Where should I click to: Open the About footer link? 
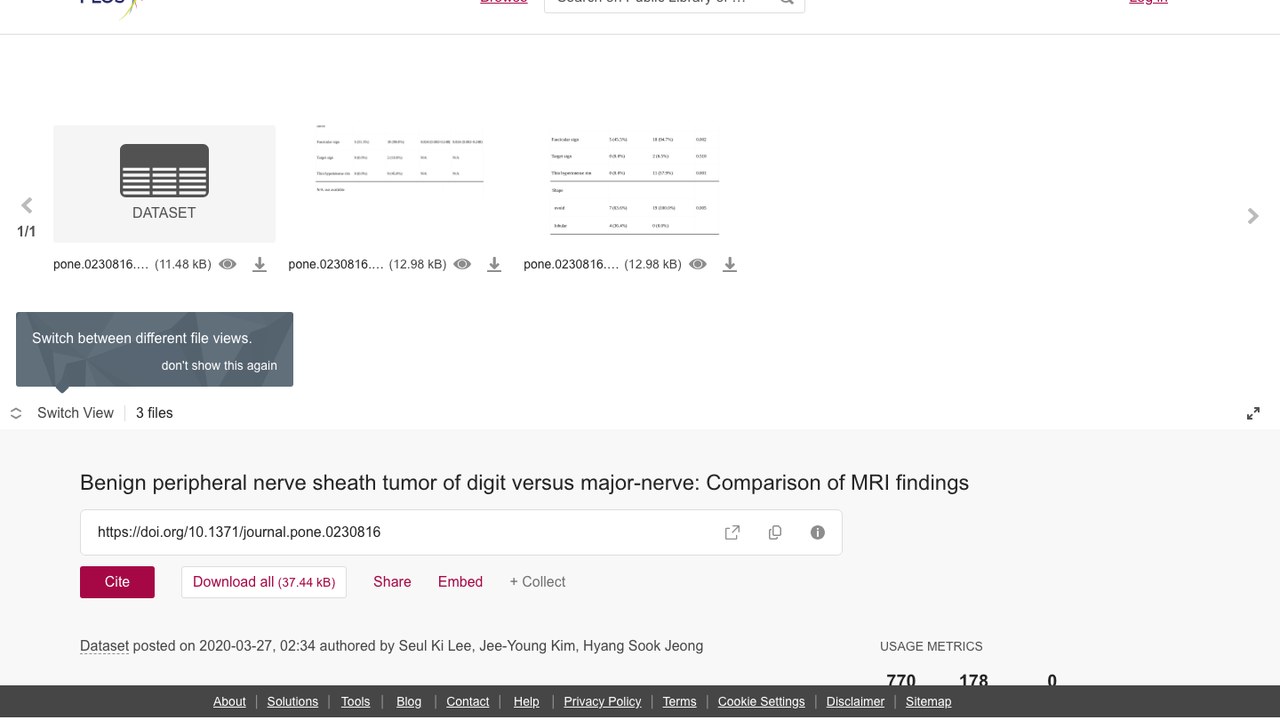[229, 702]
